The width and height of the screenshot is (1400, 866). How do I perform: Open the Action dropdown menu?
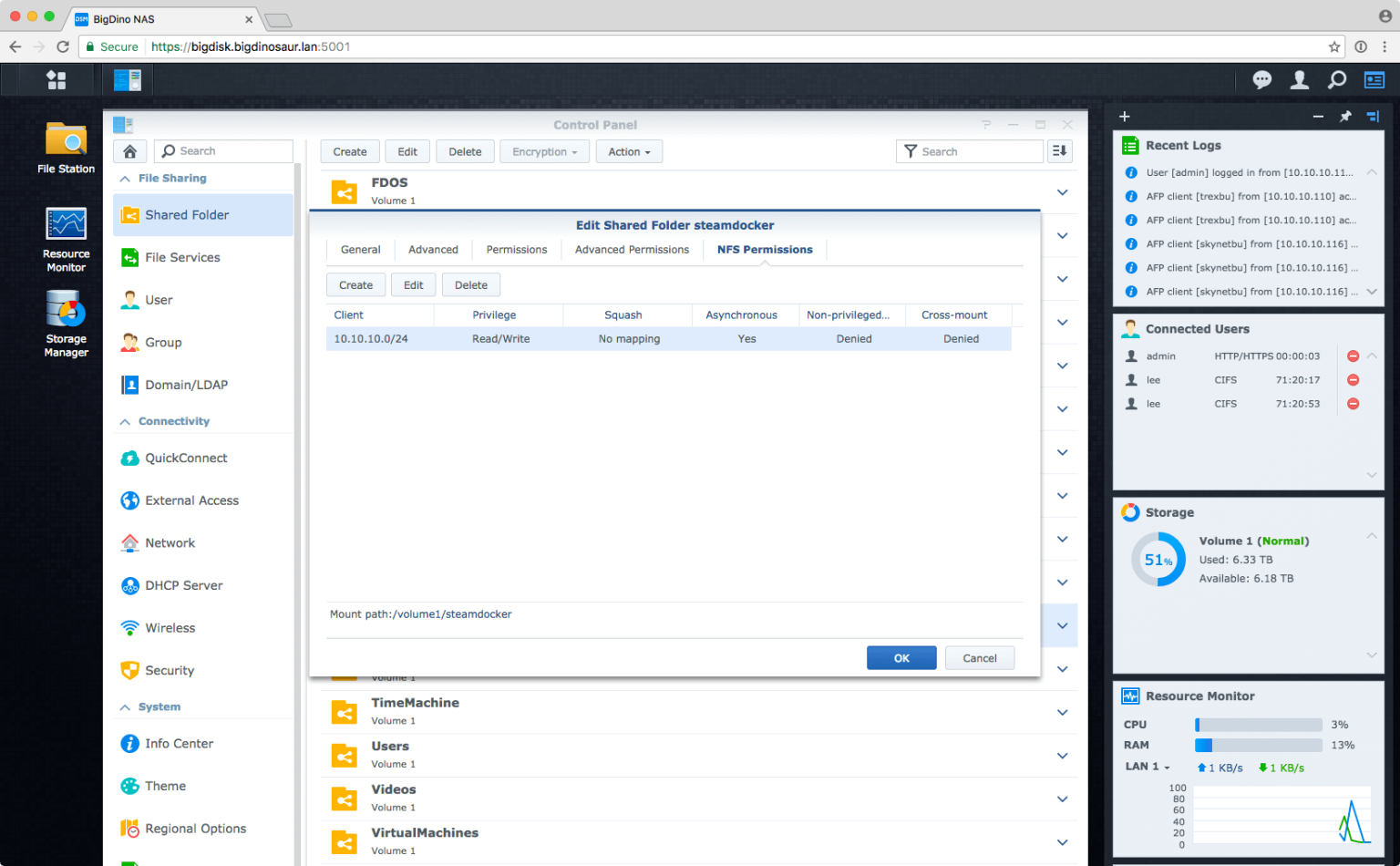click(x=629, y=151)
